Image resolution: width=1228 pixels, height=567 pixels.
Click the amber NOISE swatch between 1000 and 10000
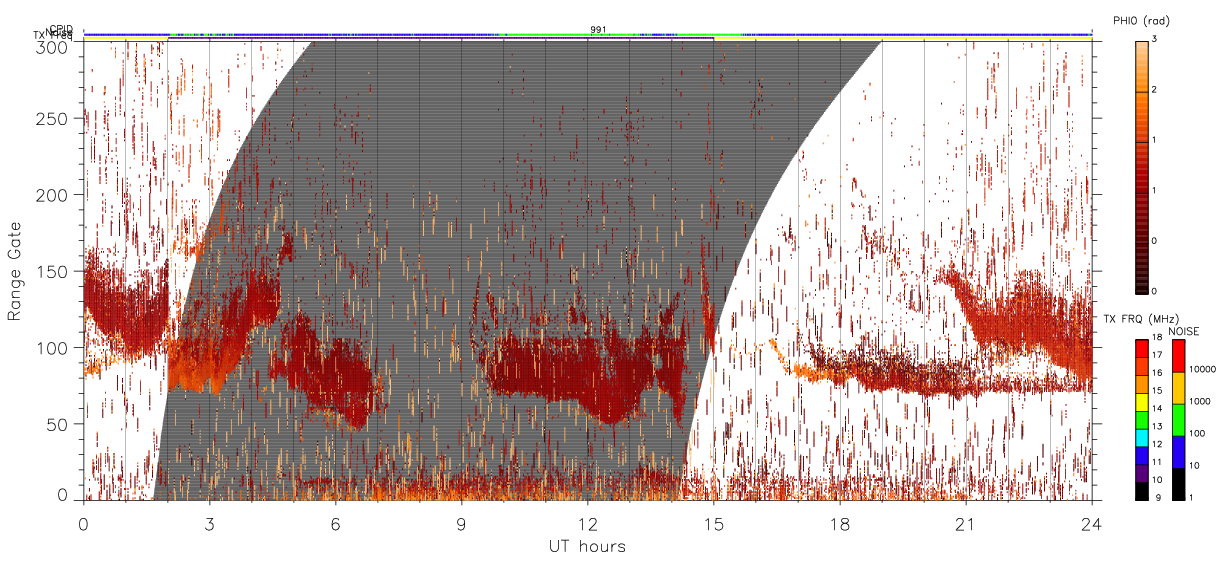1179,388
